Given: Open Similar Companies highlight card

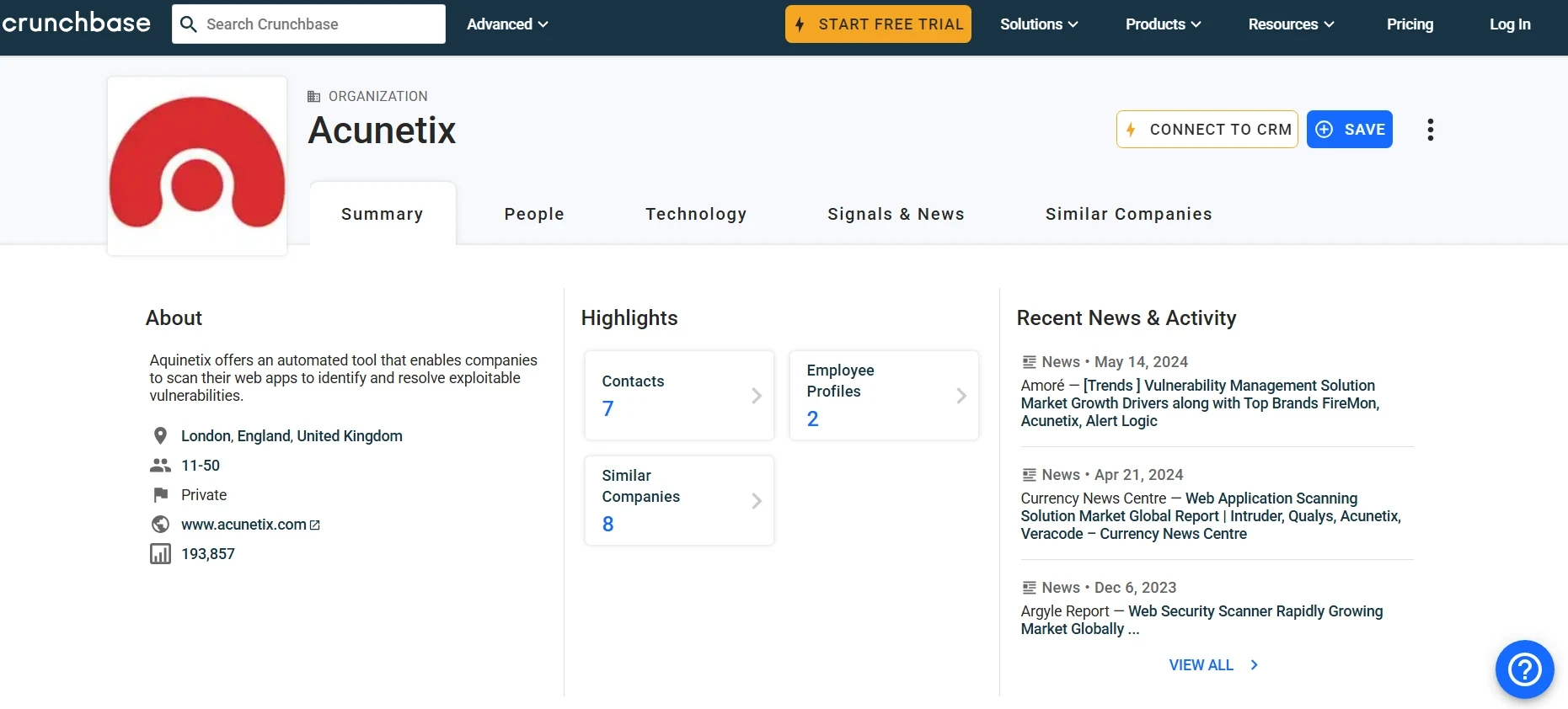Looking at the screenshot, I should point(679,501).
